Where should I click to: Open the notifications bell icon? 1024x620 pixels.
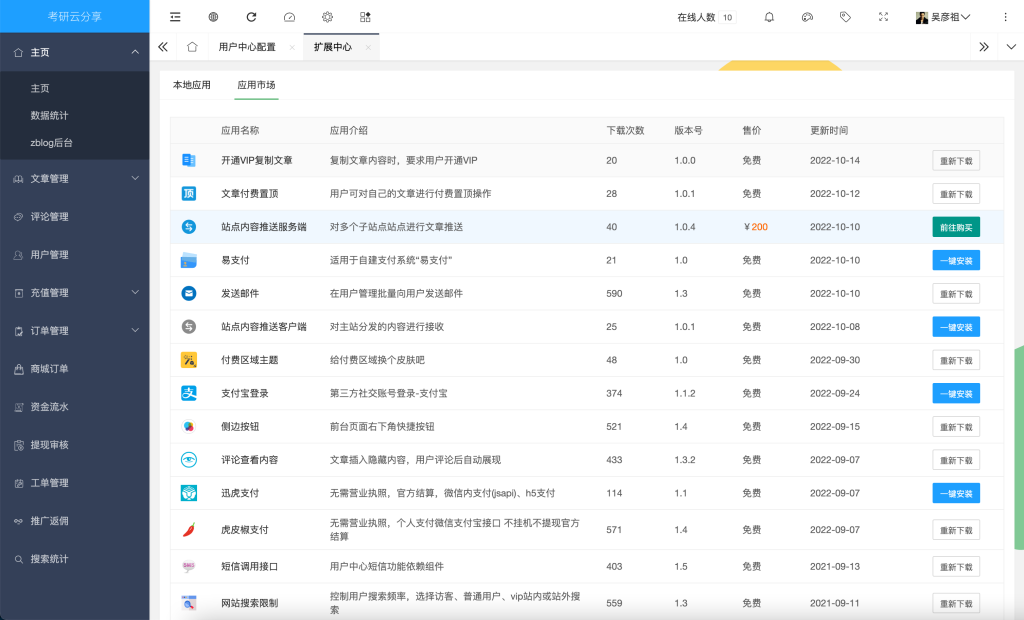[769, 17]
